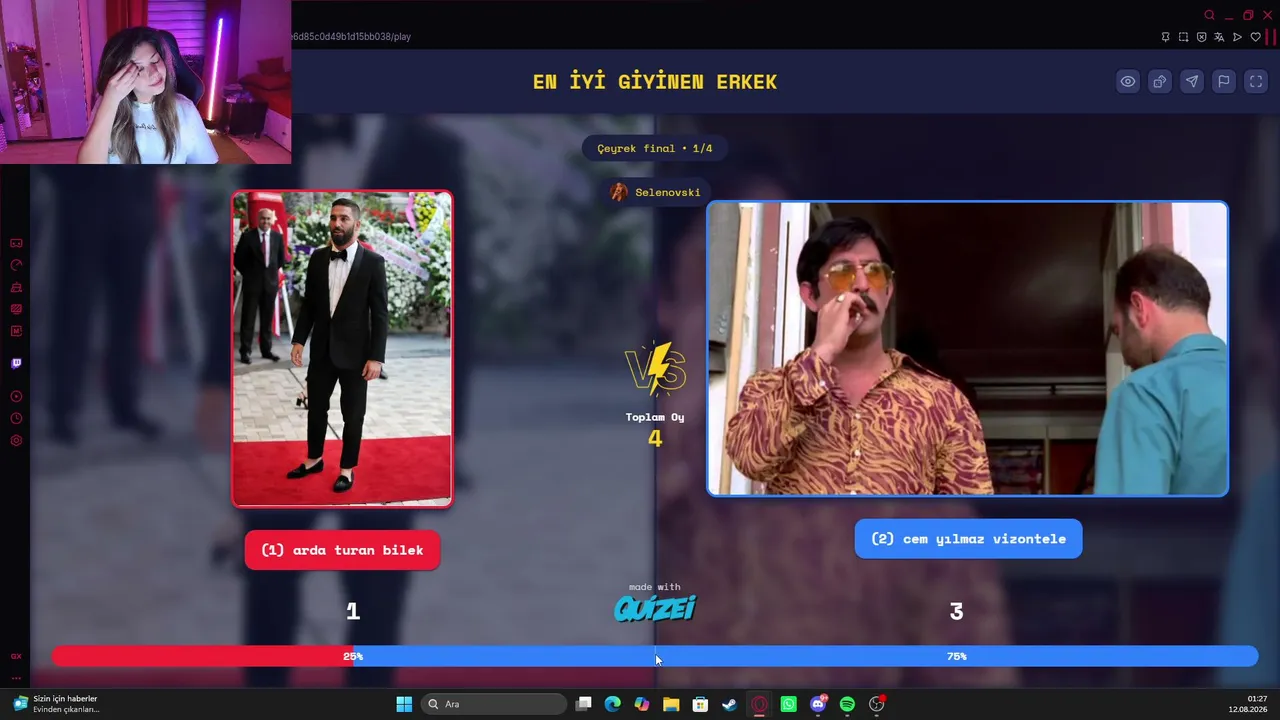Screen dimensions: 1280x720
Task: Open the Twitch icon in the Opera sidebar
Action: coord(16,364)
